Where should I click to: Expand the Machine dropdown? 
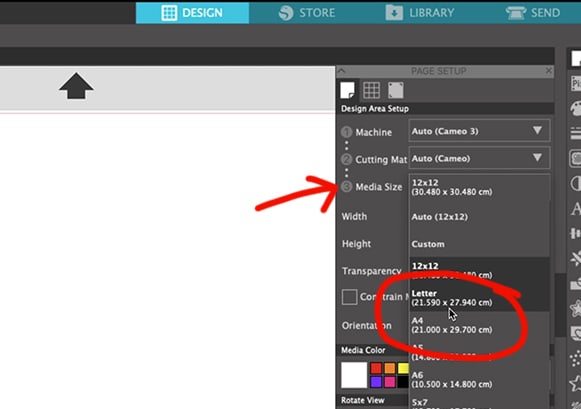(479, 131)
